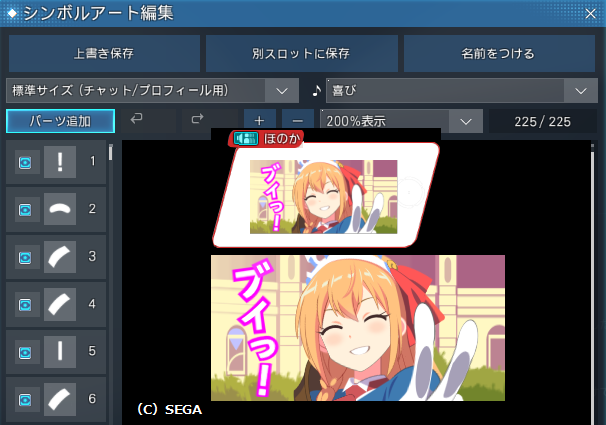Expand the 標準サイズ dropdown chevron
606x425 pixels.
point(282,91)
